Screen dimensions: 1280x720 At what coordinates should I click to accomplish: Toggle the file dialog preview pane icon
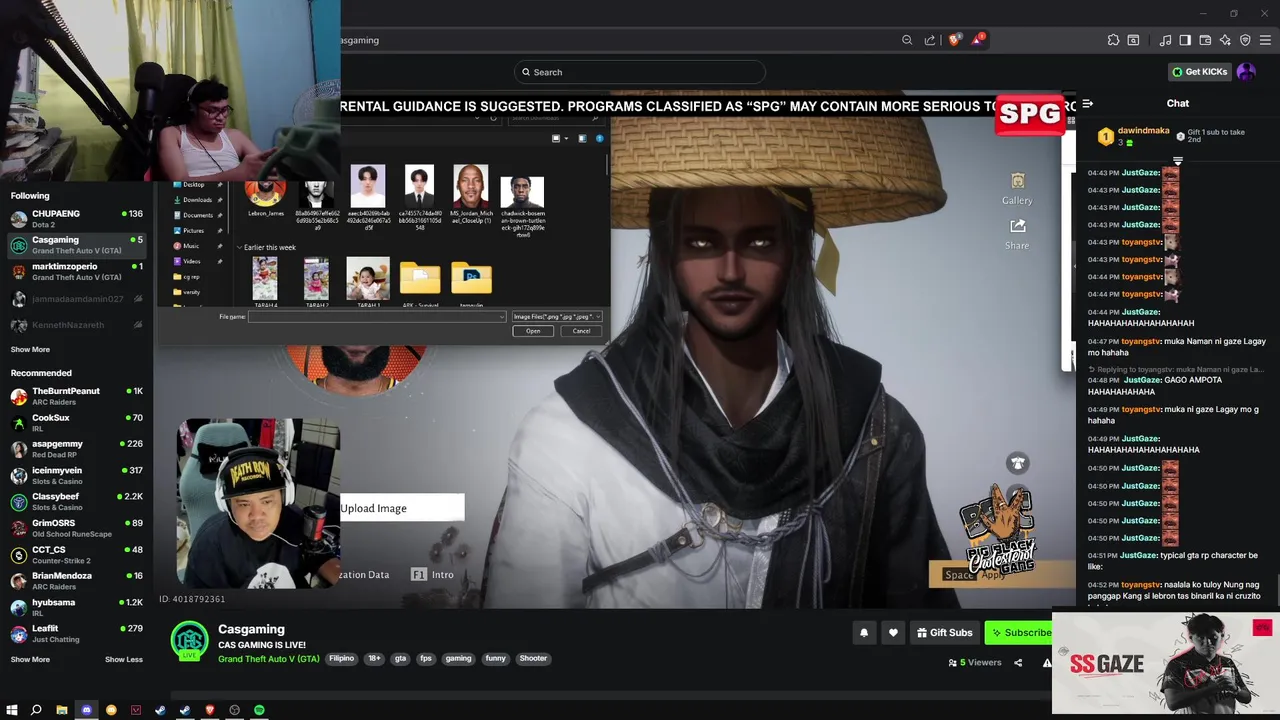[x=584, y=139]
